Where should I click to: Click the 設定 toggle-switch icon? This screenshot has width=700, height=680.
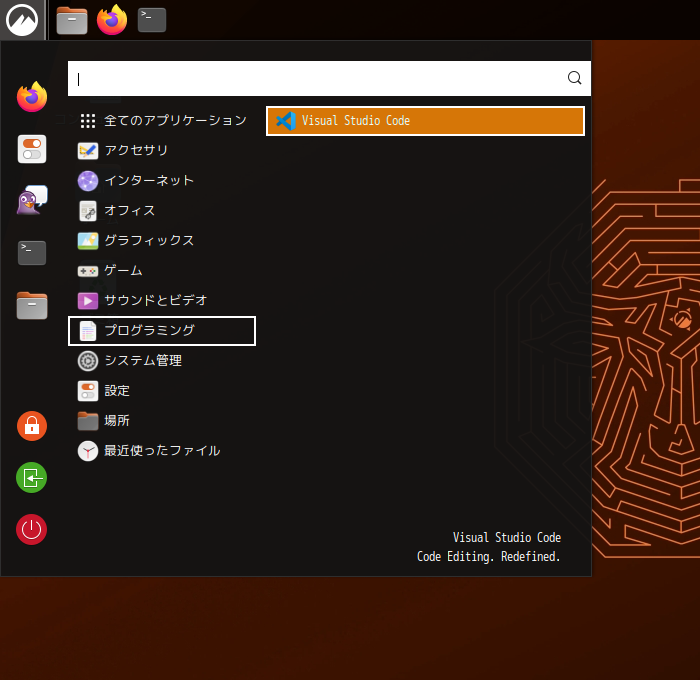point(88,391)
